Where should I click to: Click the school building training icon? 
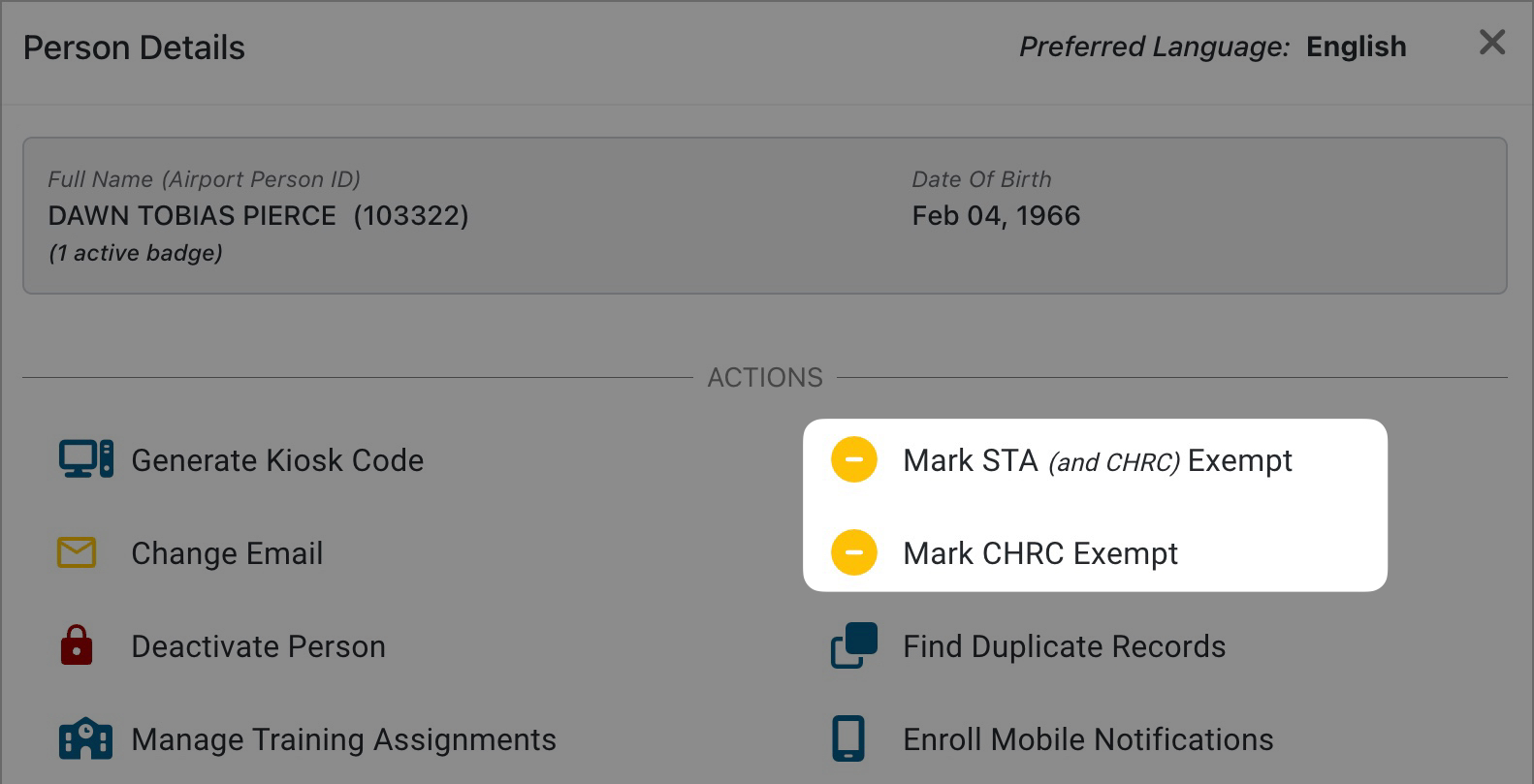(x=85, y=739)
